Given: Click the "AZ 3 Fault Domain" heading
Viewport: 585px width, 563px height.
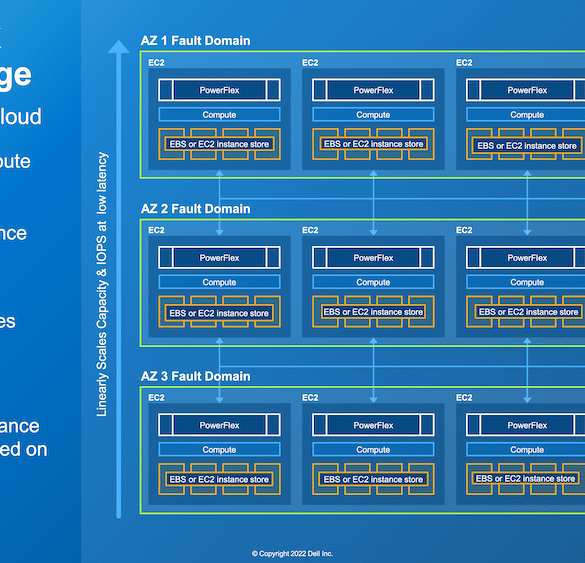Looking at the screenshot, I should (195, 376).
